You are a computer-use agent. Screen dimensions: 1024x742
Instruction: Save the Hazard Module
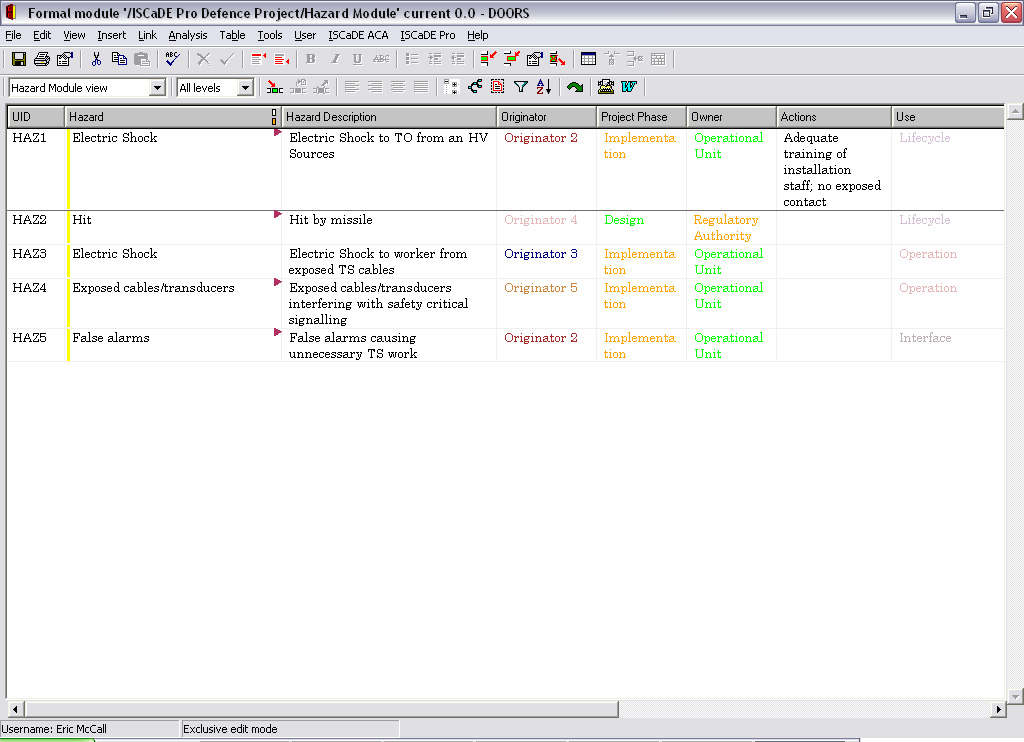[19, 59]
